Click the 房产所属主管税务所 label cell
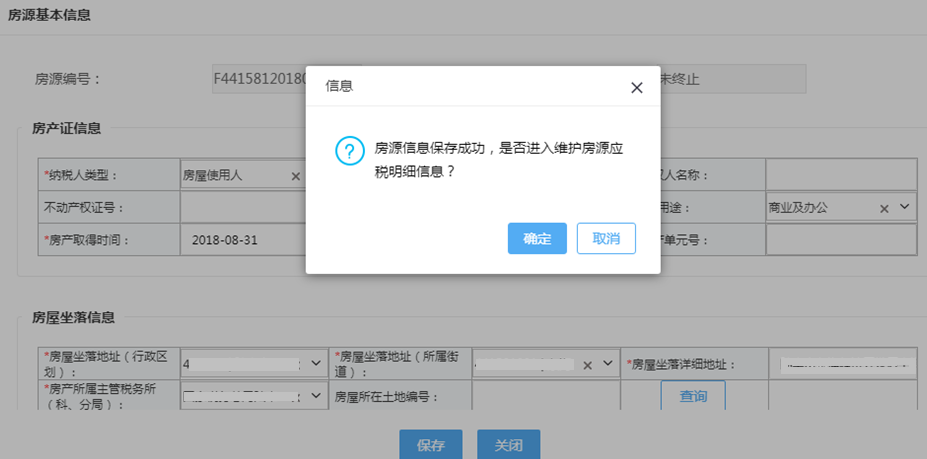Screen dimensions: 927x459 pos(109,396)
